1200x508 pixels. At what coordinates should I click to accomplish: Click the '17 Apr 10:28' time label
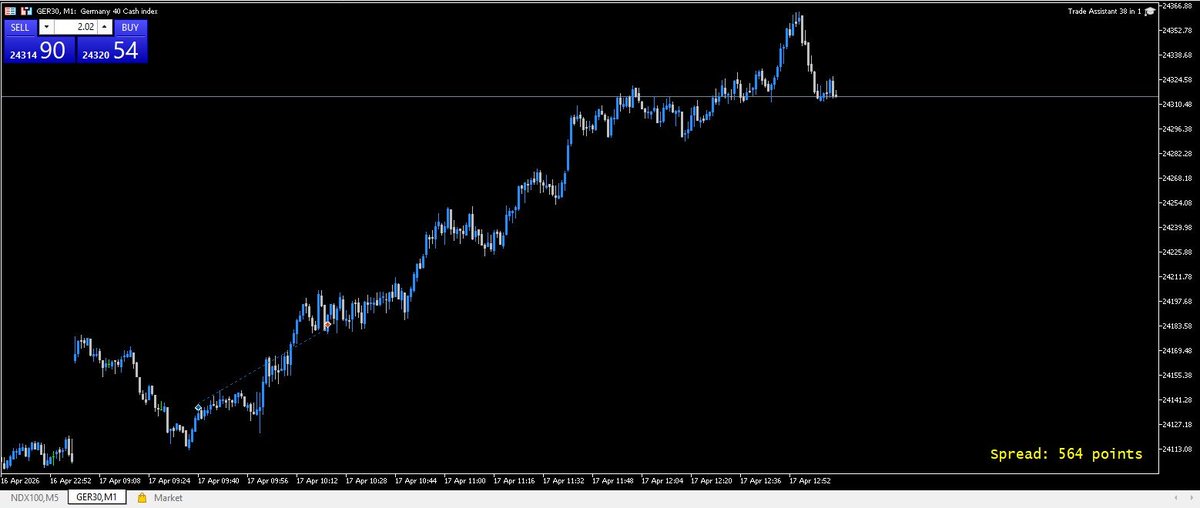(x=367, y=480)
